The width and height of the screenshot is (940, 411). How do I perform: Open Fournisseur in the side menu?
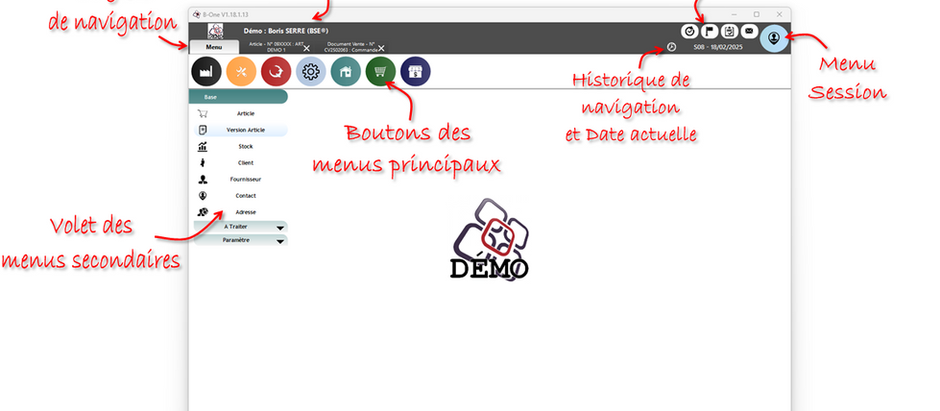tap(242, 179)
